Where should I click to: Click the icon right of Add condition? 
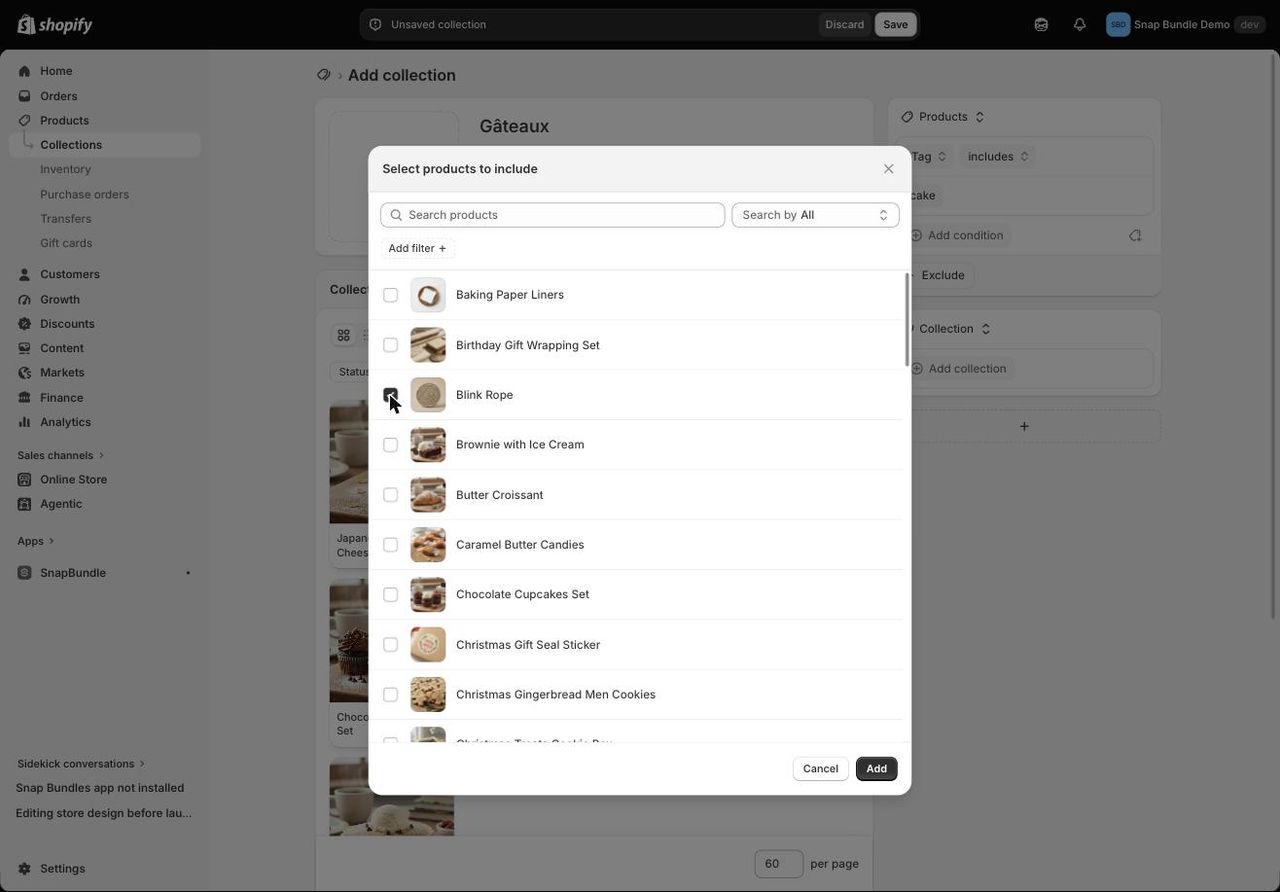point(1135,235)
